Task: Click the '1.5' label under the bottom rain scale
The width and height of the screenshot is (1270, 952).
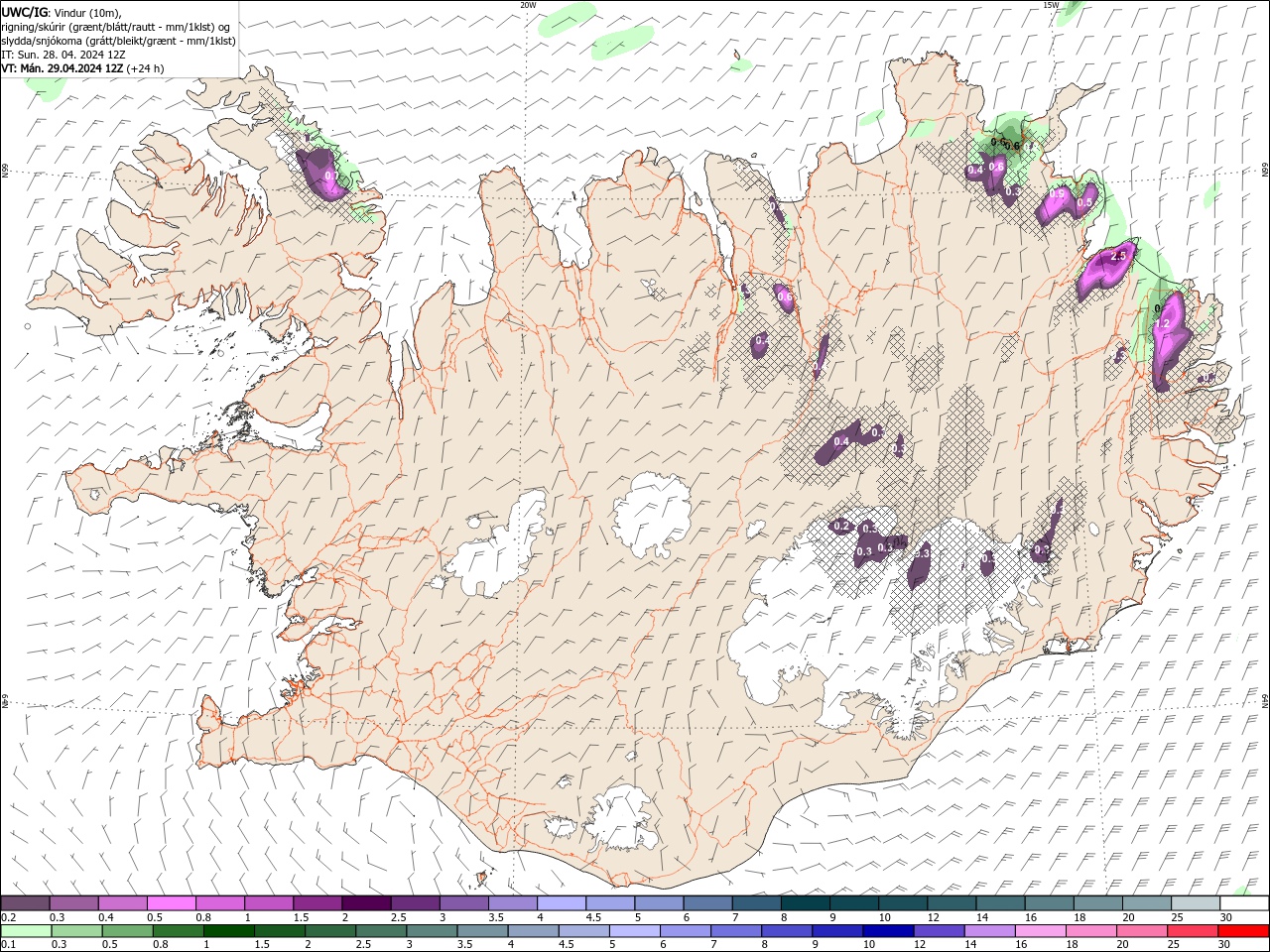Action: click(262, 945)
